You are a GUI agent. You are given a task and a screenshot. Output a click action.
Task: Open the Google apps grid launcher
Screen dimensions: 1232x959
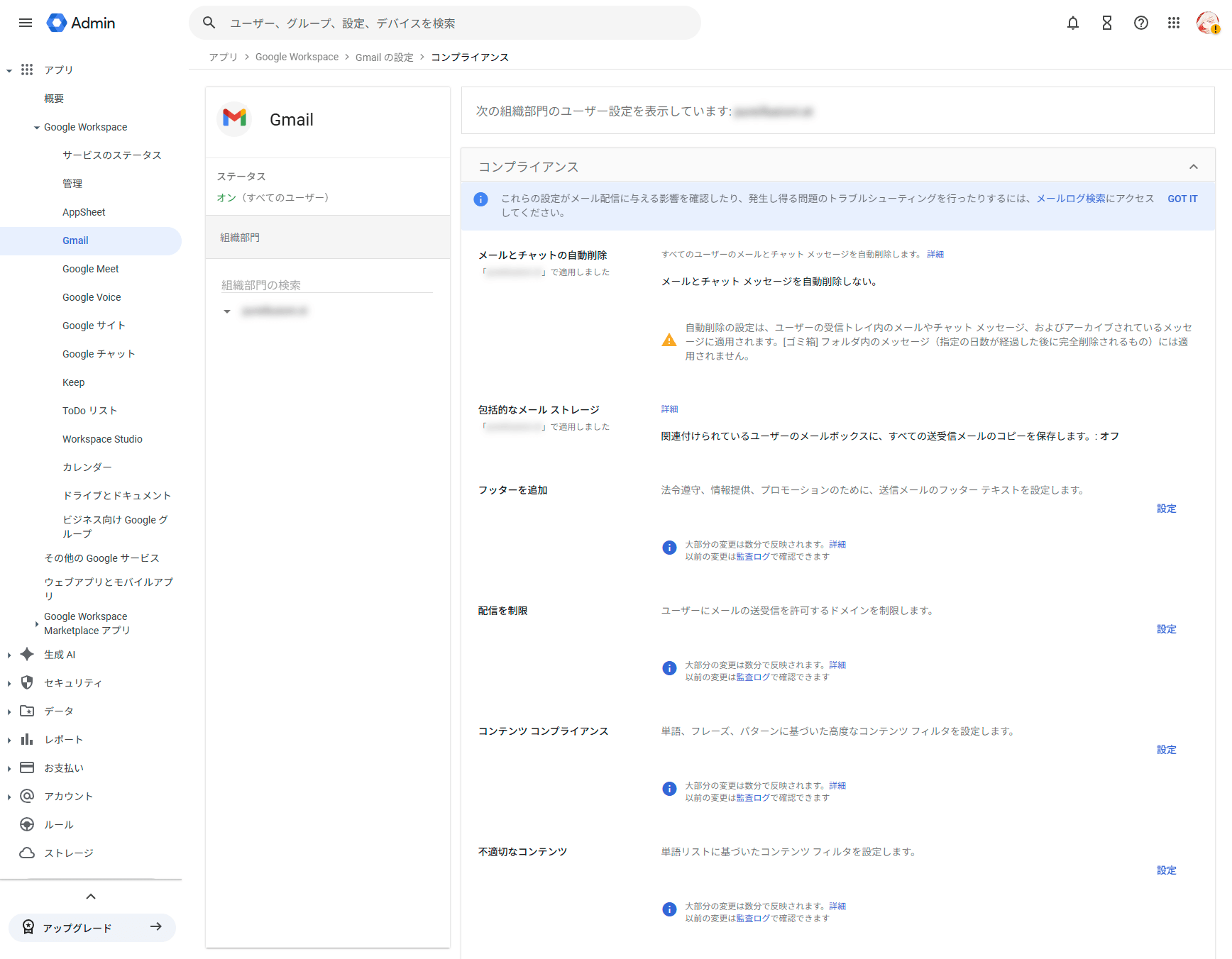coord(1174,23)
